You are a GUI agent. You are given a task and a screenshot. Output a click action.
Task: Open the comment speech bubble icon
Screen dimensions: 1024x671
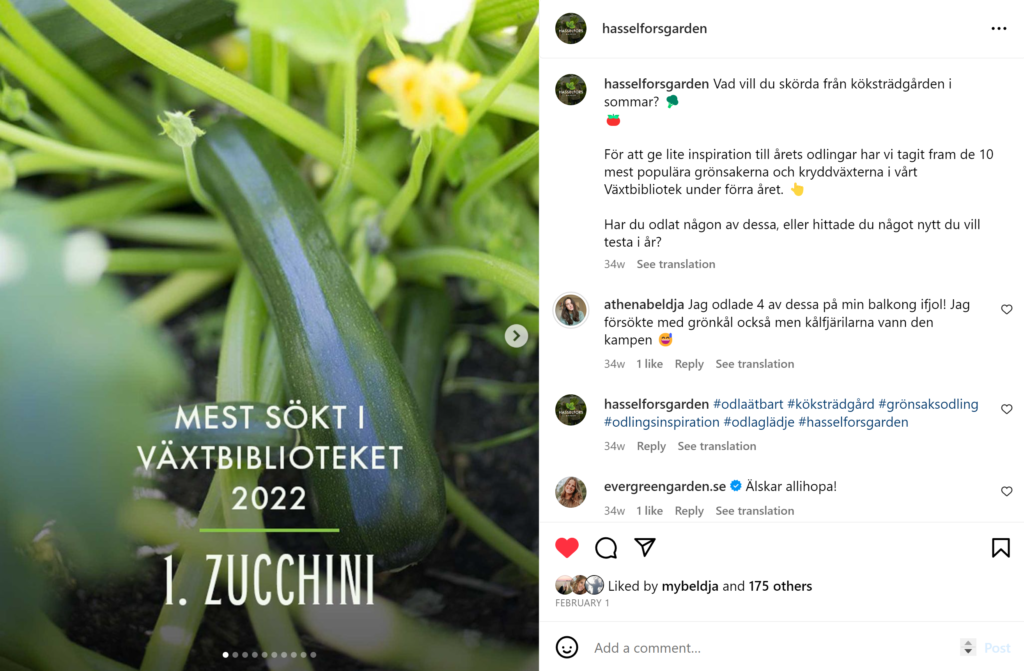[606, 548]
